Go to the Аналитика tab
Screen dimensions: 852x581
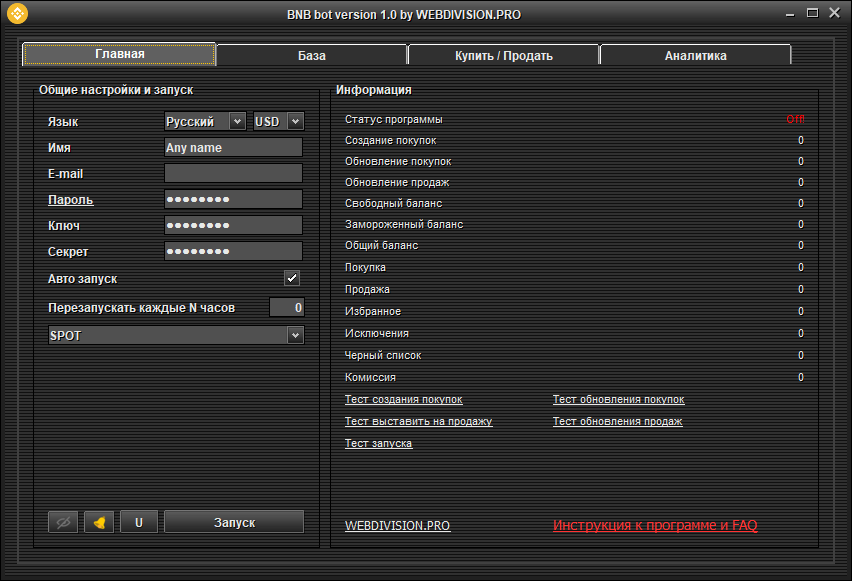695,56
